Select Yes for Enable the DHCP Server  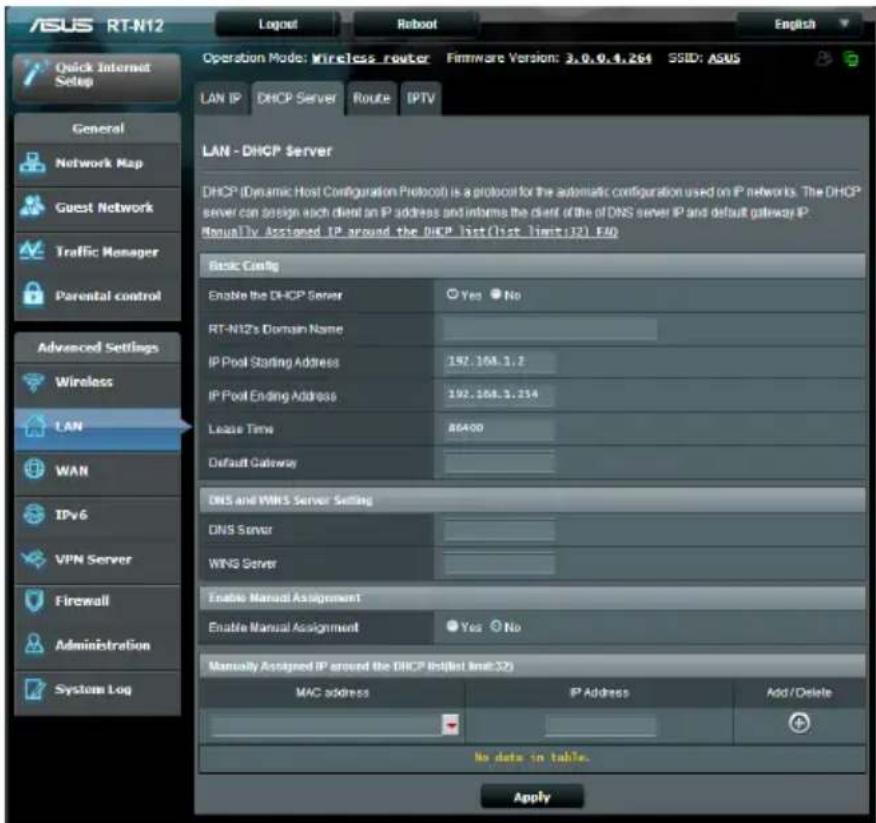[452, 294]
